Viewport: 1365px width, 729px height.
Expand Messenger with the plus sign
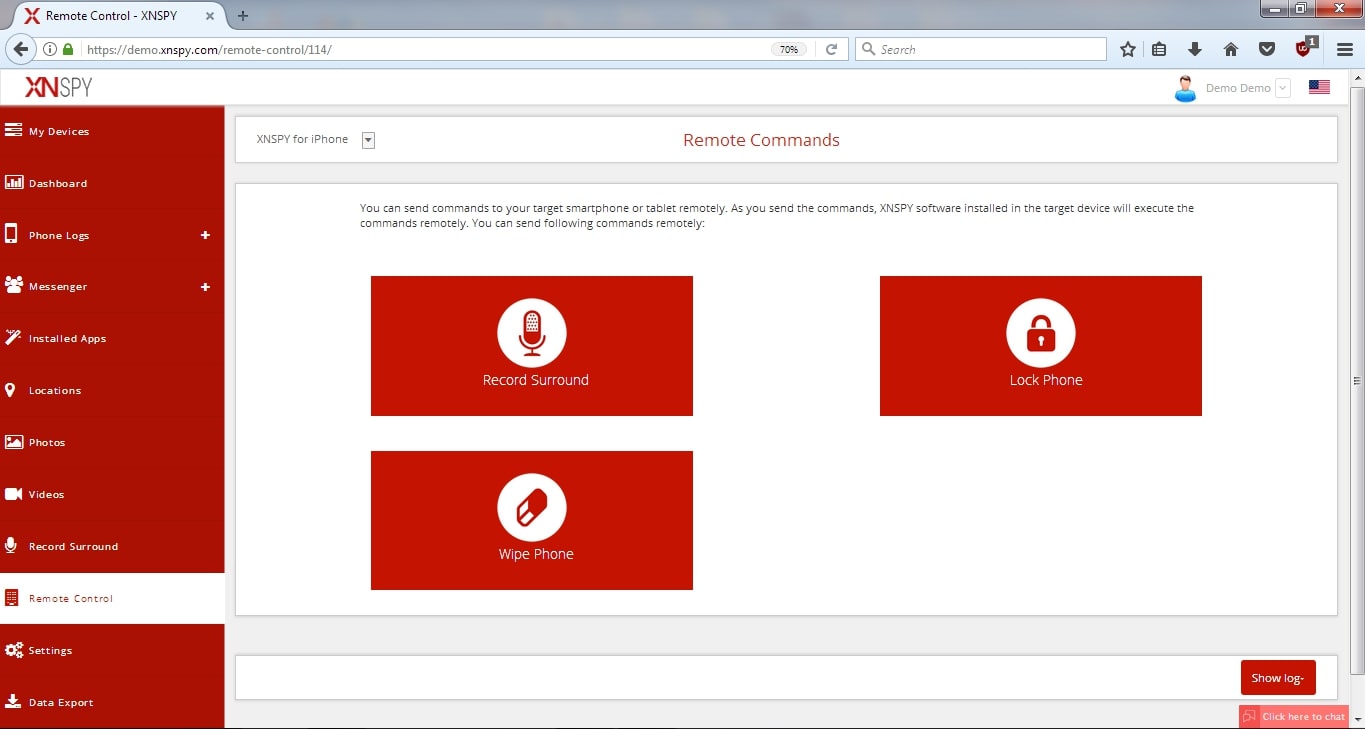coord(205,287)
